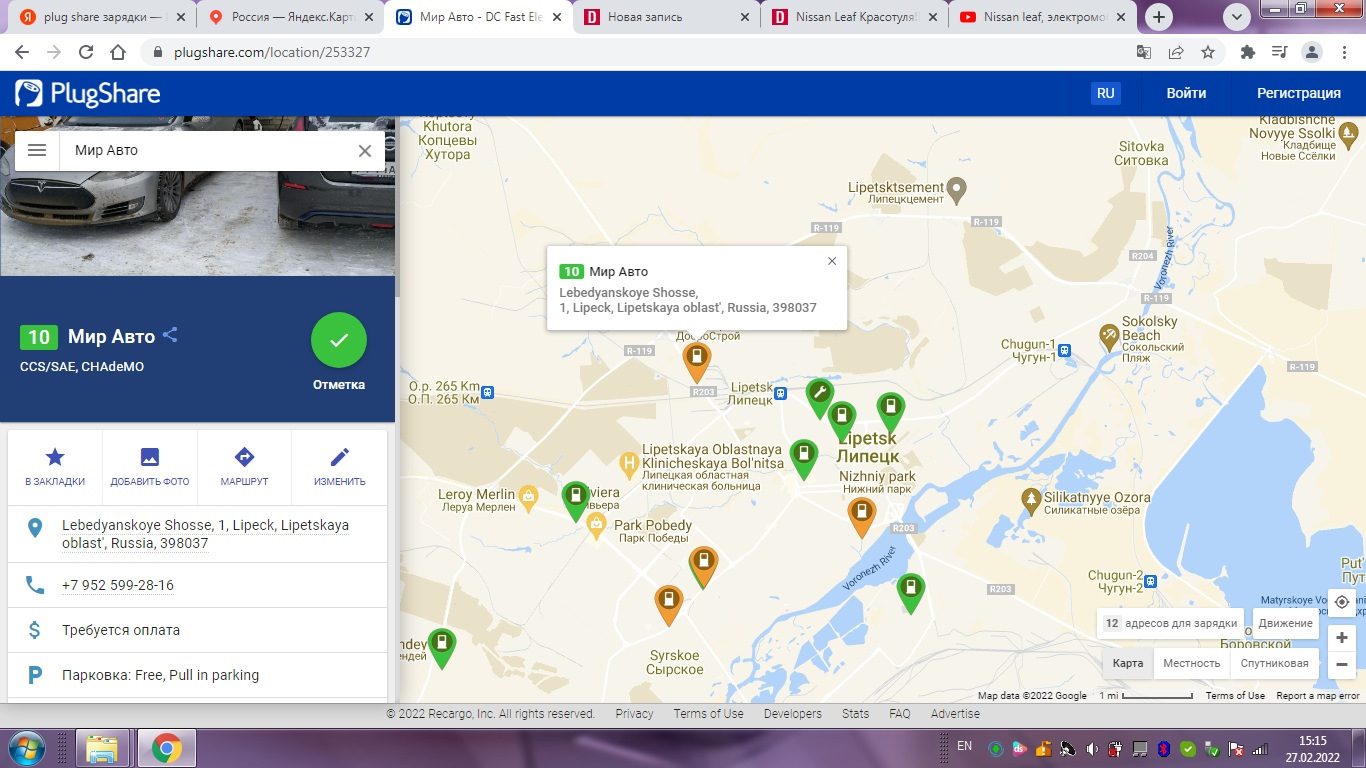Open the PlugShare hamburger menu

click(x=37, y=150)
